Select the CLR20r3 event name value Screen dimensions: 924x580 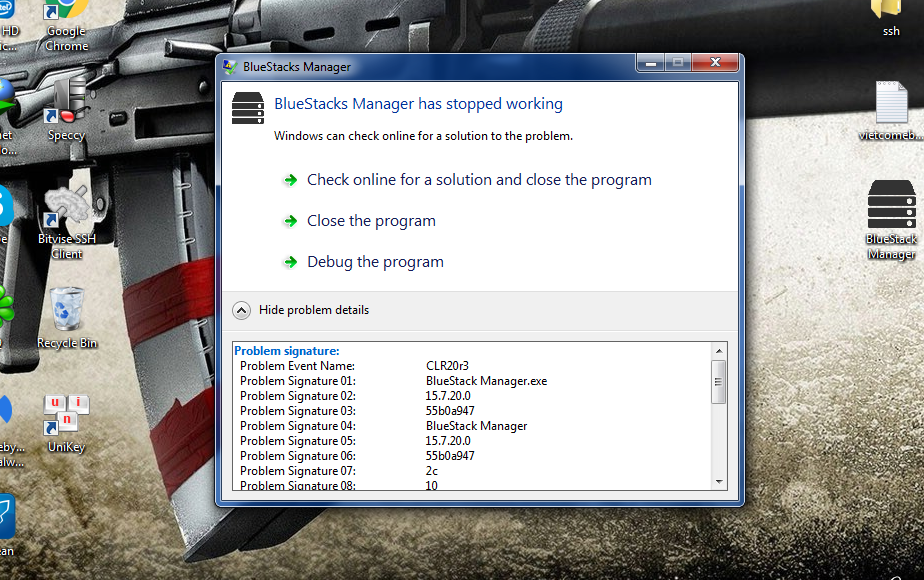point(447,366)
